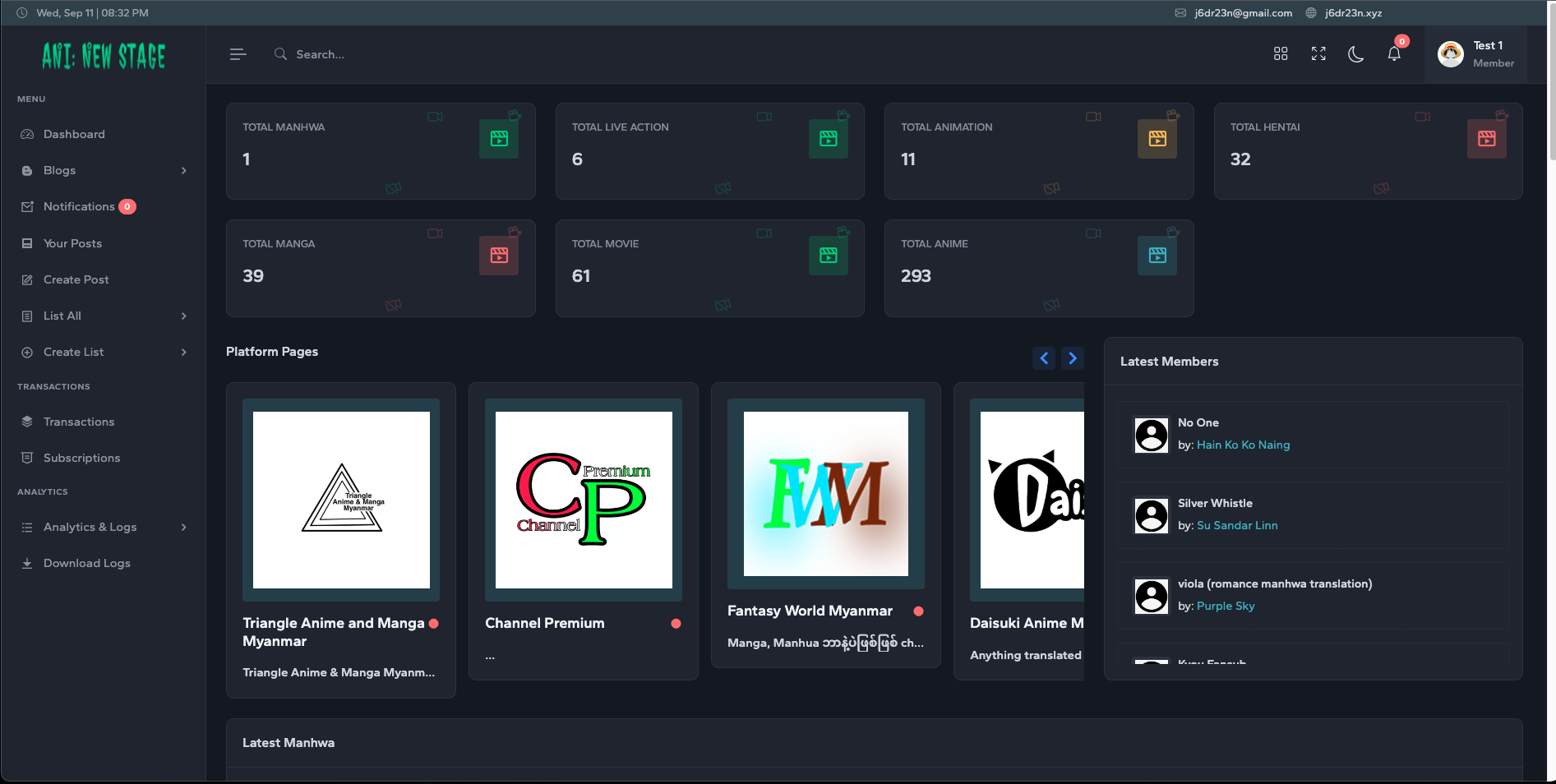Screen dimensions: 1556x784
Task: Click the Total Manga red film icon
Action: pos(499,256)
